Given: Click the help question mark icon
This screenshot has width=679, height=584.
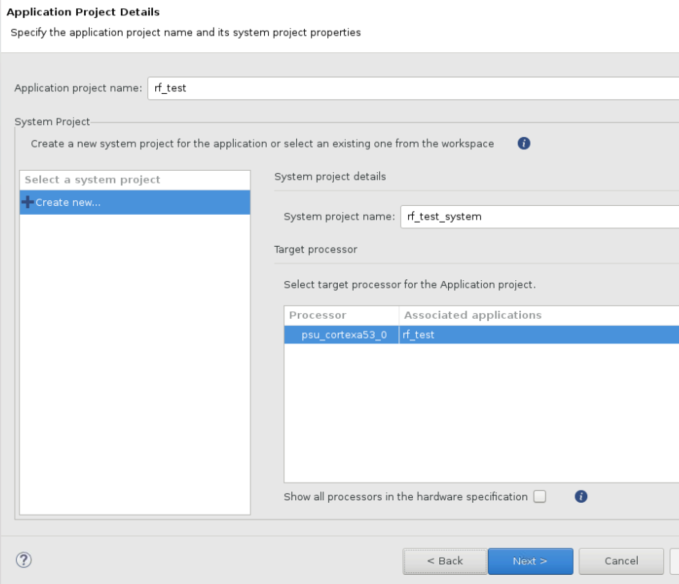Looking at the screenshot, I should 24,560.
